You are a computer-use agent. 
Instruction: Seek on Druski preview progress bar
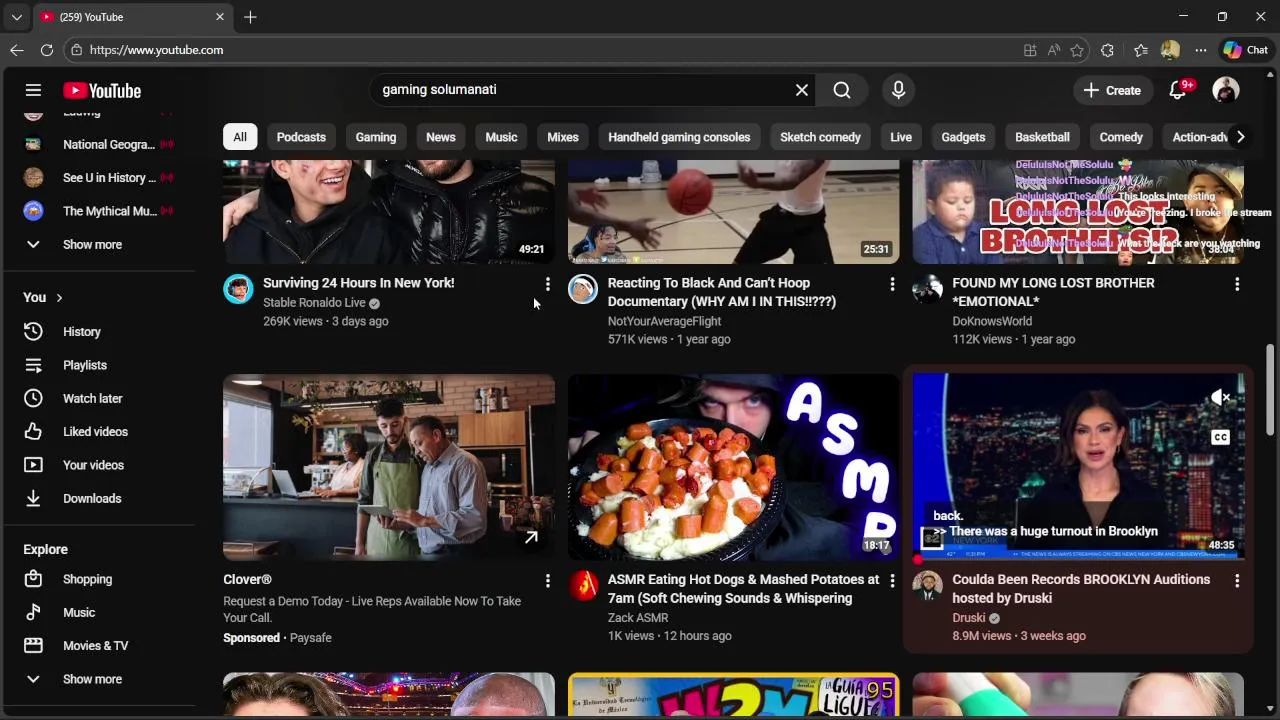1078,558
